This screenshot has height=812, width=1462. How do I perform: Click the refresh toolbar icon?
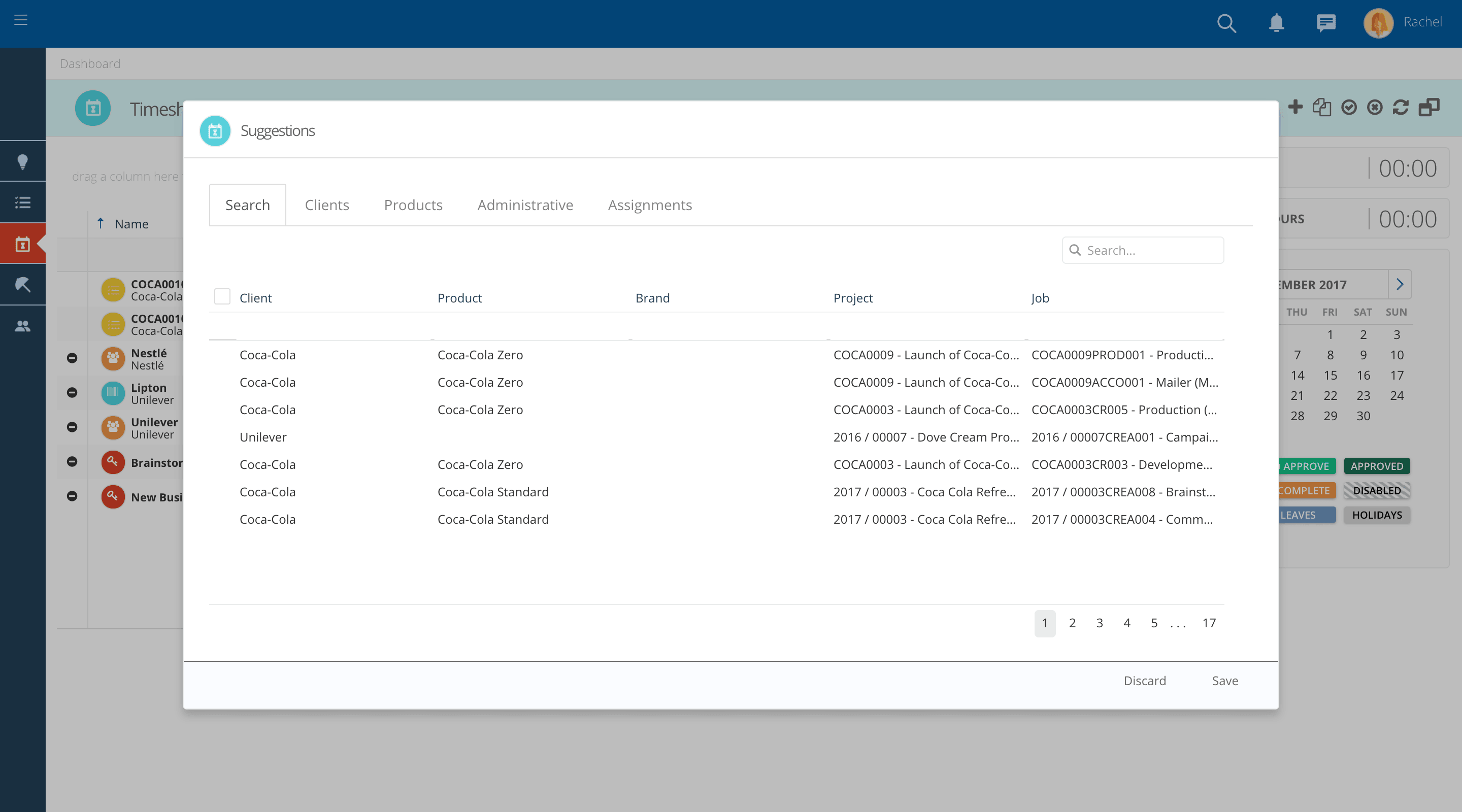pyautogui.click(x=1401, y=107)
